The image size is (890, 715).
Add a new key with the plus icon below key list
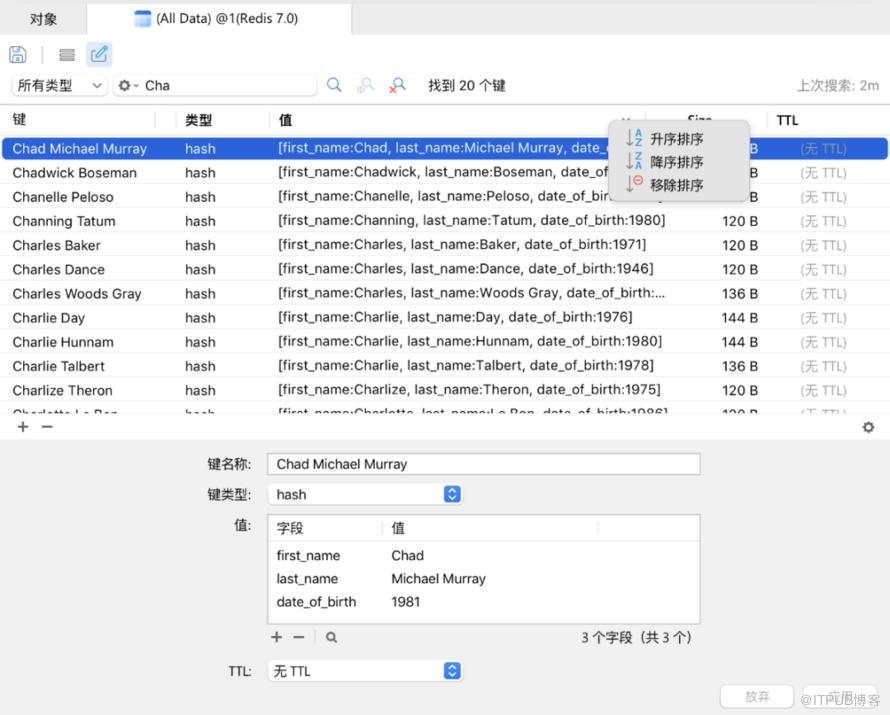23,427
